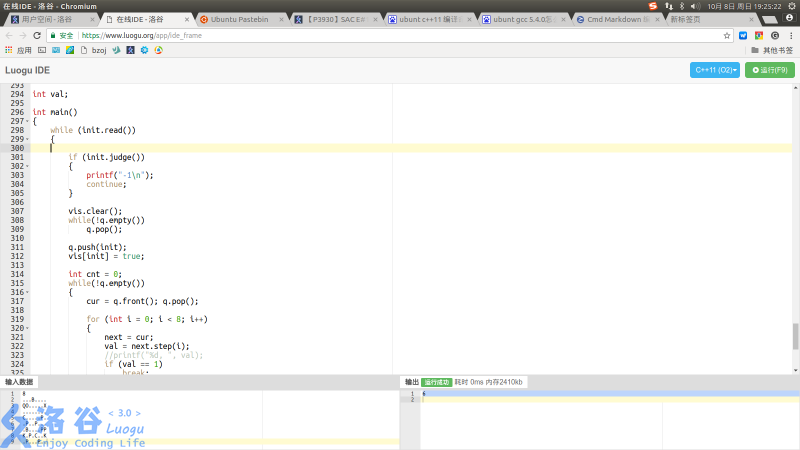Toggle fold arrow at line 316
This screenshot has height=450, width=800.
point(27,292)
